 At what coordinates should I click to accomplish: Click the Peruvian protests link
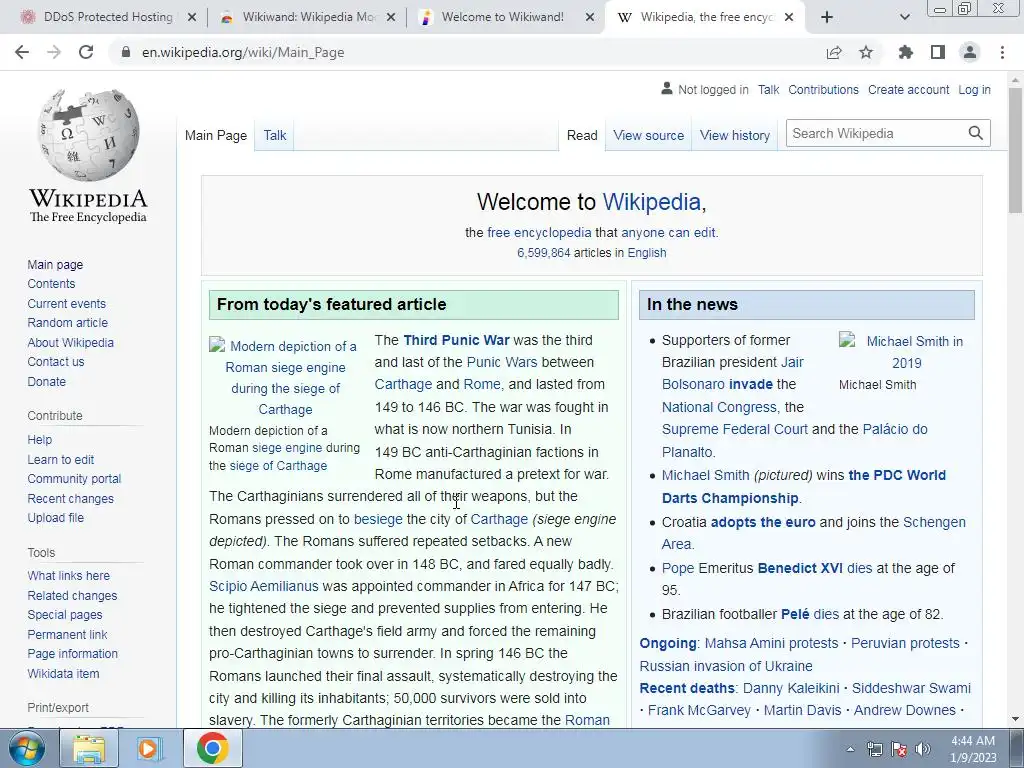point(905,643)
